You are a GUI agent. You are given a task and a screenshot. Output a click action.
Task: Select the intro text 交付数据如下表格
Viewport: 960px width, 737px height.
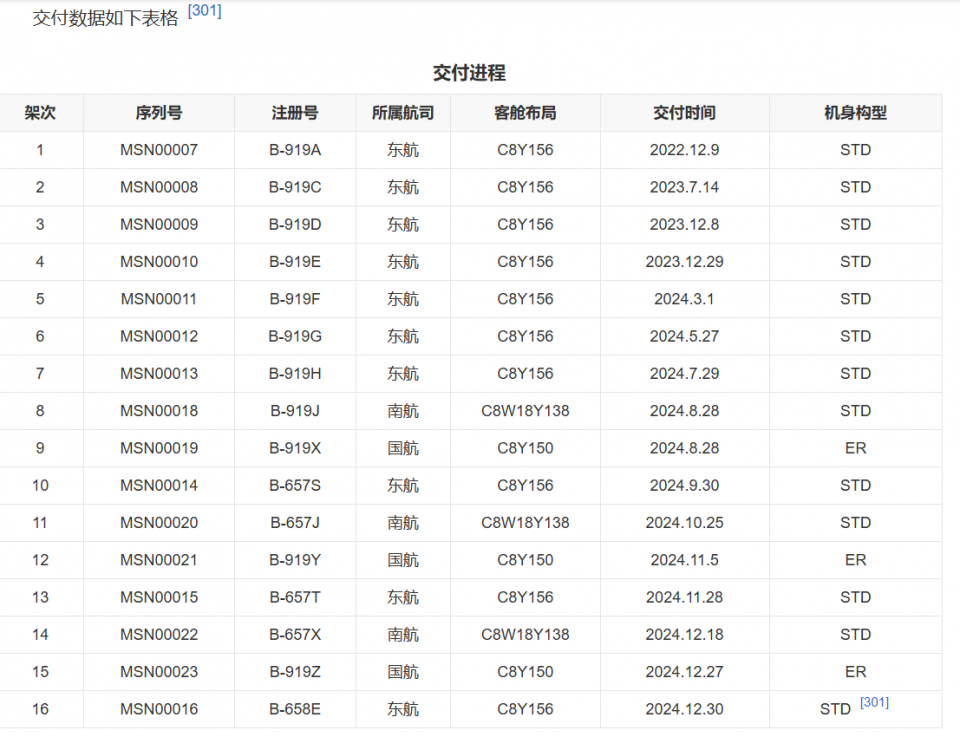click(105, 18)
